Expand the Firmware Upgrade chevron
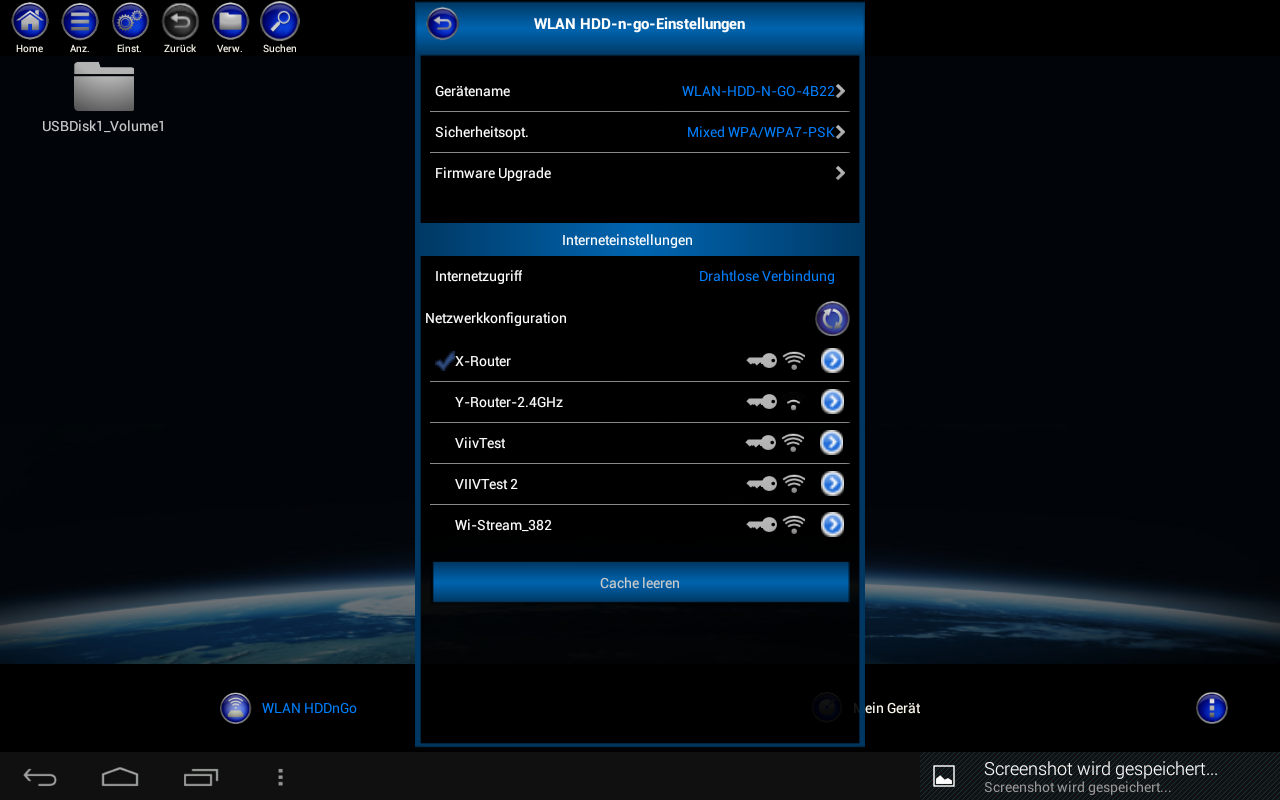 tap(840, 173)
